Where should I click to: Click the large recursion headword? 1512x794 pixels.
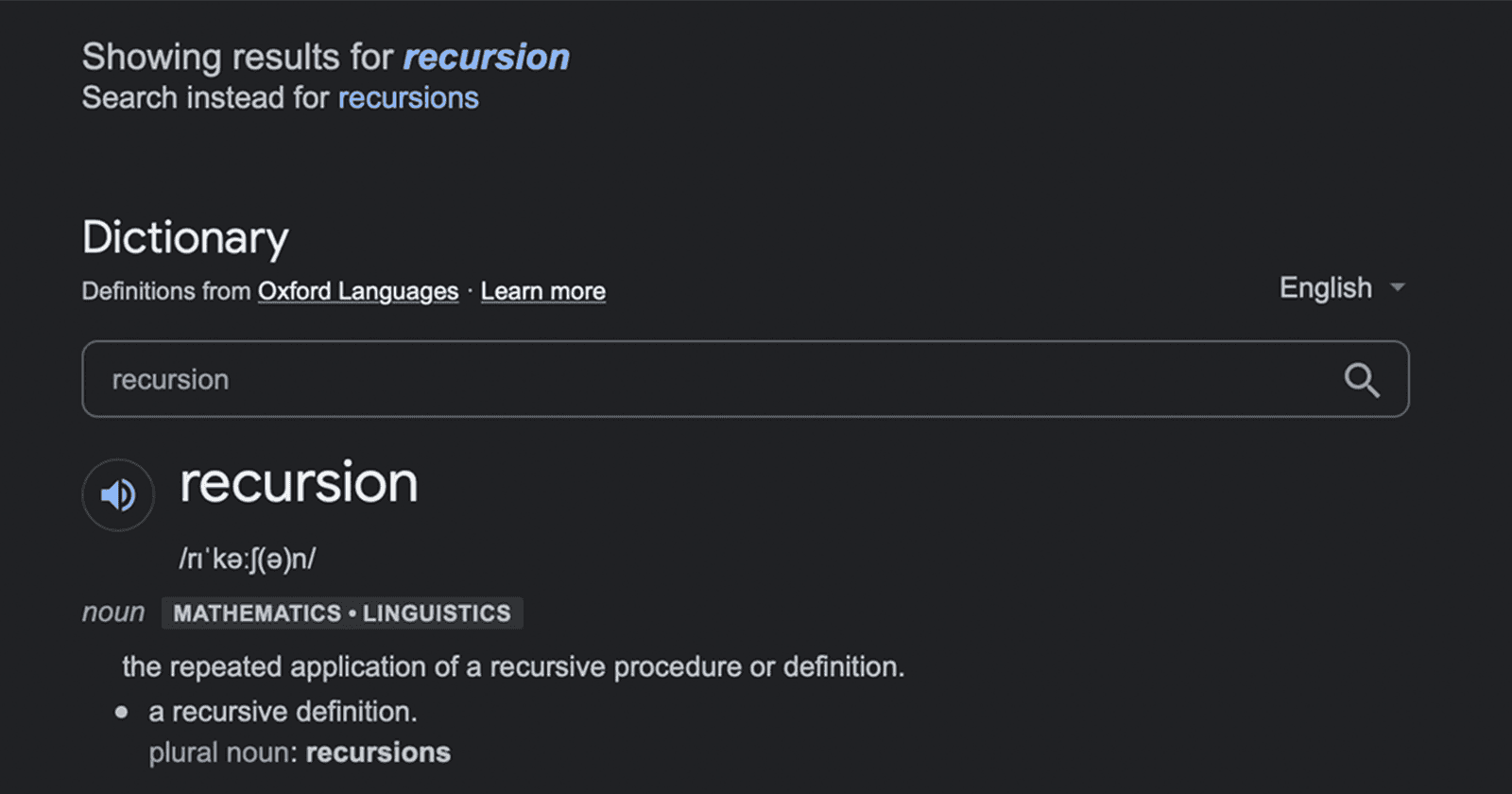tap(299, 483)
